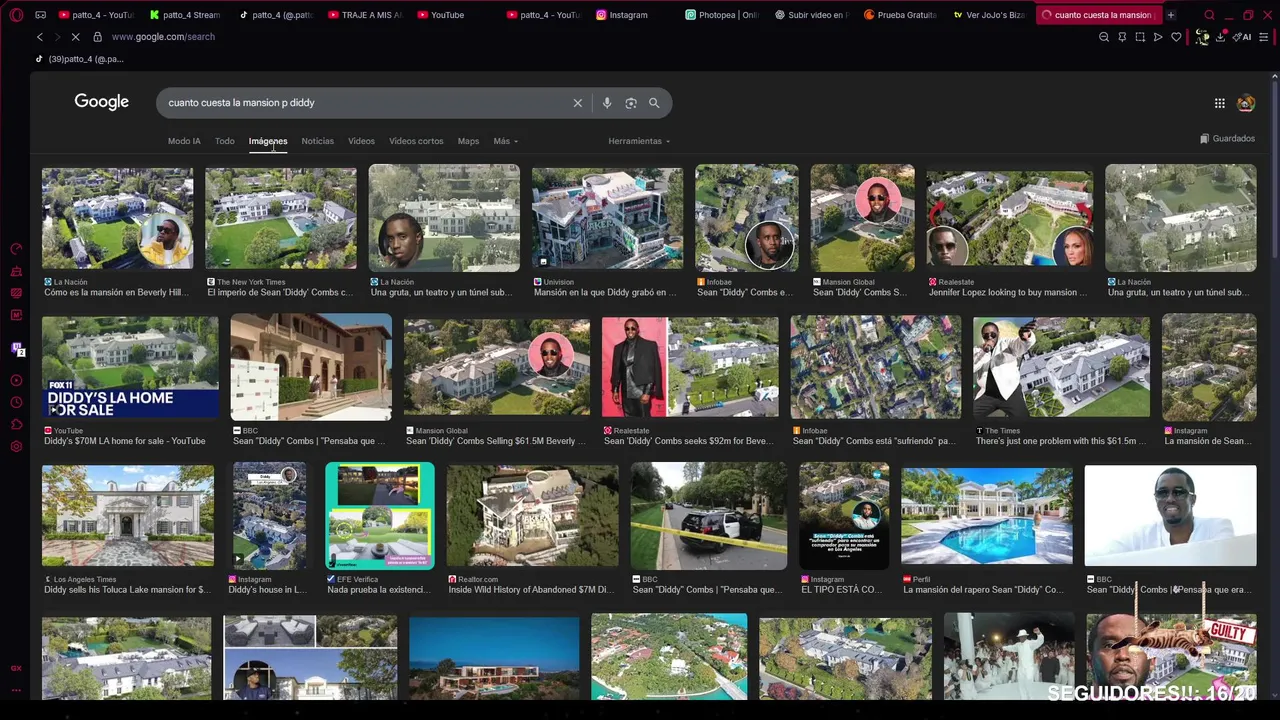Switch to the Noticias tab
1280x720 pixels.
coord(318,141)
